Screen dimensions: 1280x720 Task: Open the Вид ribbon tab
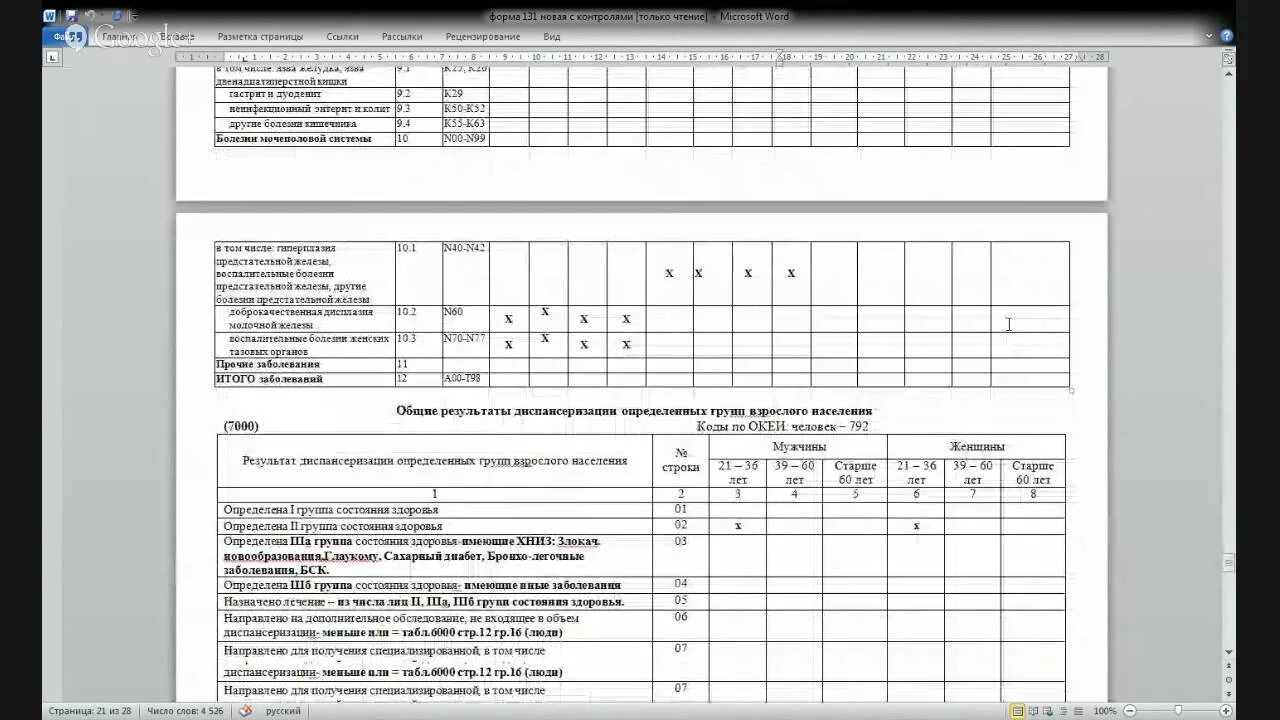[552, 36]
